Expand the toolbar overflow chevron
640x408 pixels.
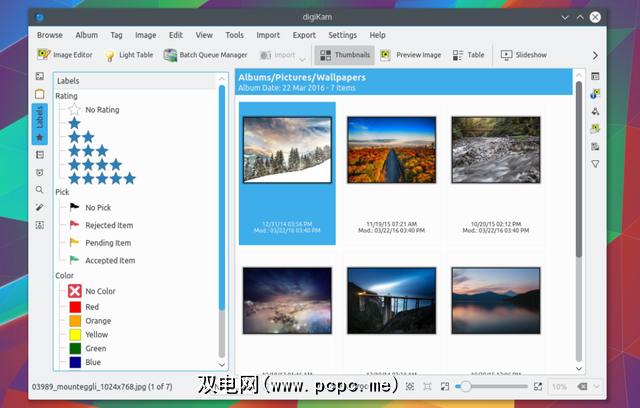[x=596, y=55]
